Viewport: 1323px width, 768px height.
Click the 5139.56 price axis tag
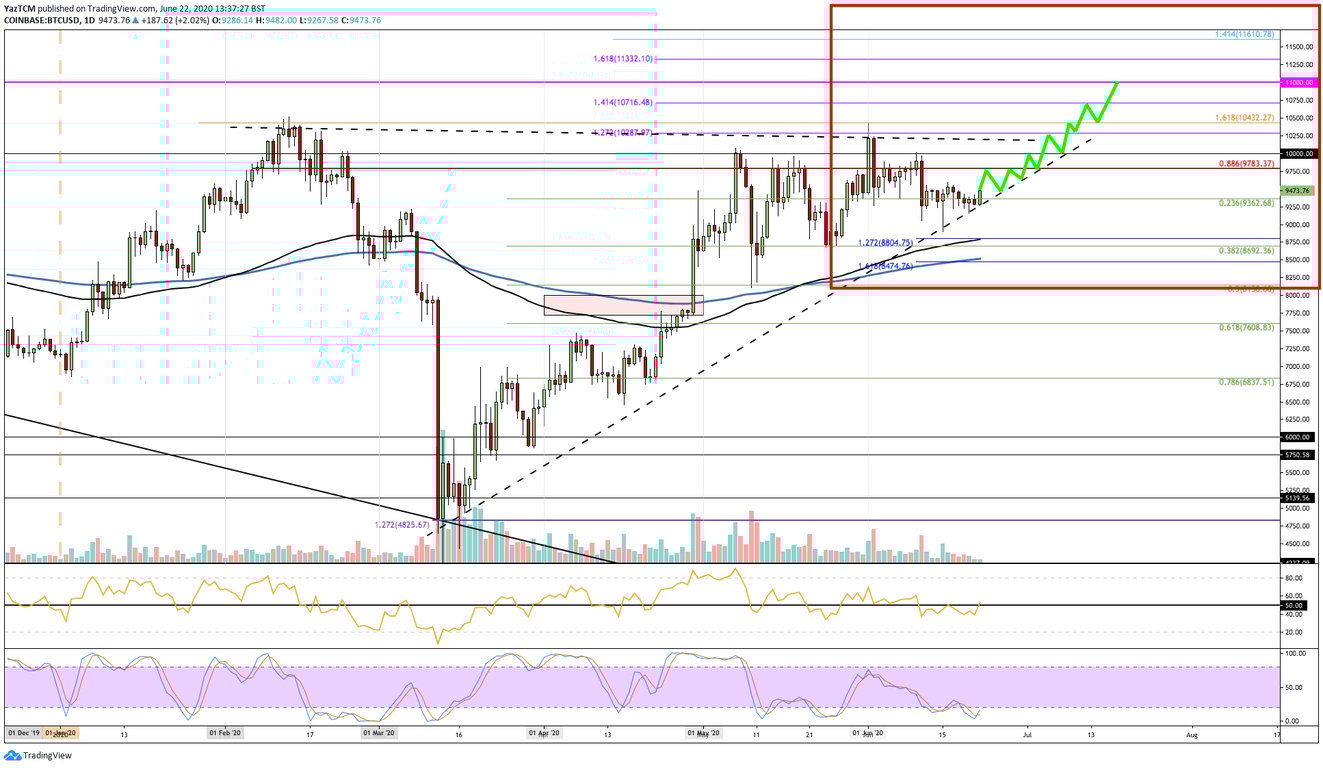click(1299, 500)
